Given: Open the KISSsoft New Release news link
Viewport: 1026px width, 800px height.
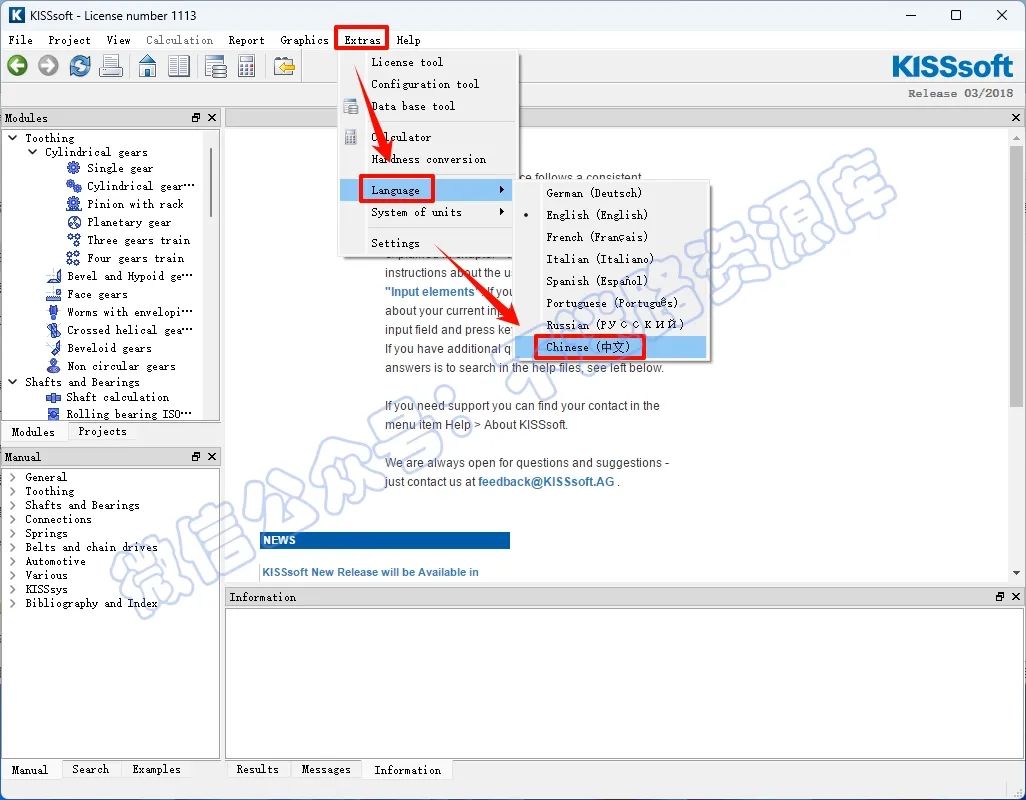Looking at the screenshot, I should coord(370,572).
